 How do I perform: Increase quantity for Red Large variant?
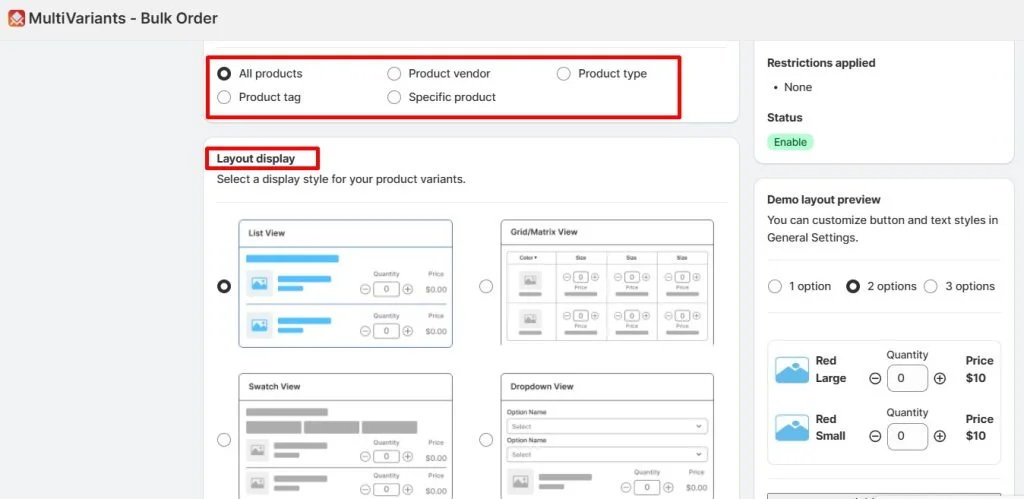point(939,378)
